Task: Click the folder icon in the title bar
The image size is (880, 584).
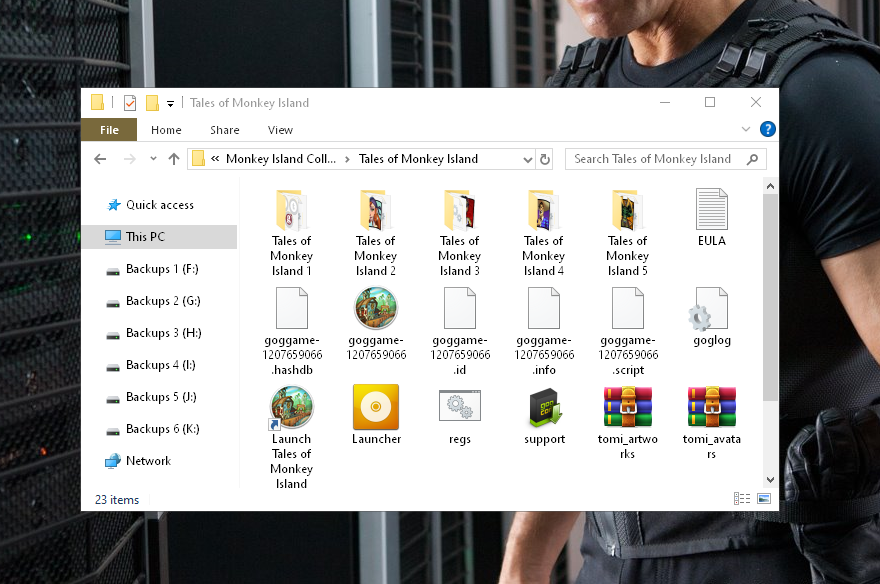Action: pyautogui.click(x=98, y=102)
